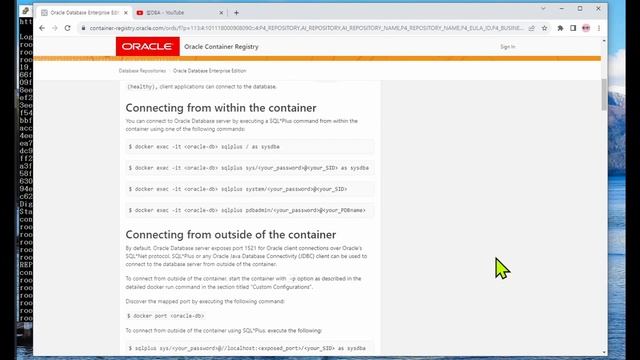Click the PuTTY terminal window icon behind browser
The image size is (640, 360).
point(25,11)
